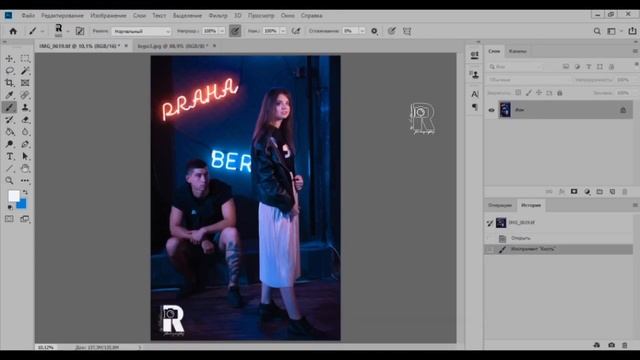The height and width of the screenshot is (360, 640).
Task: Select the Magic Wand tool
Action: click(x=25, y=71)
